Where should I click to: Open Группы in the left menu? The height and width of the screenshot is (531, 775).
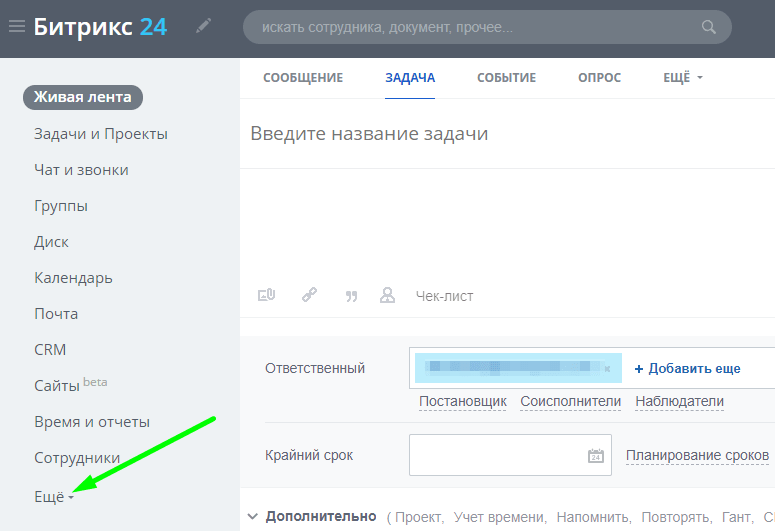[61, 206]
